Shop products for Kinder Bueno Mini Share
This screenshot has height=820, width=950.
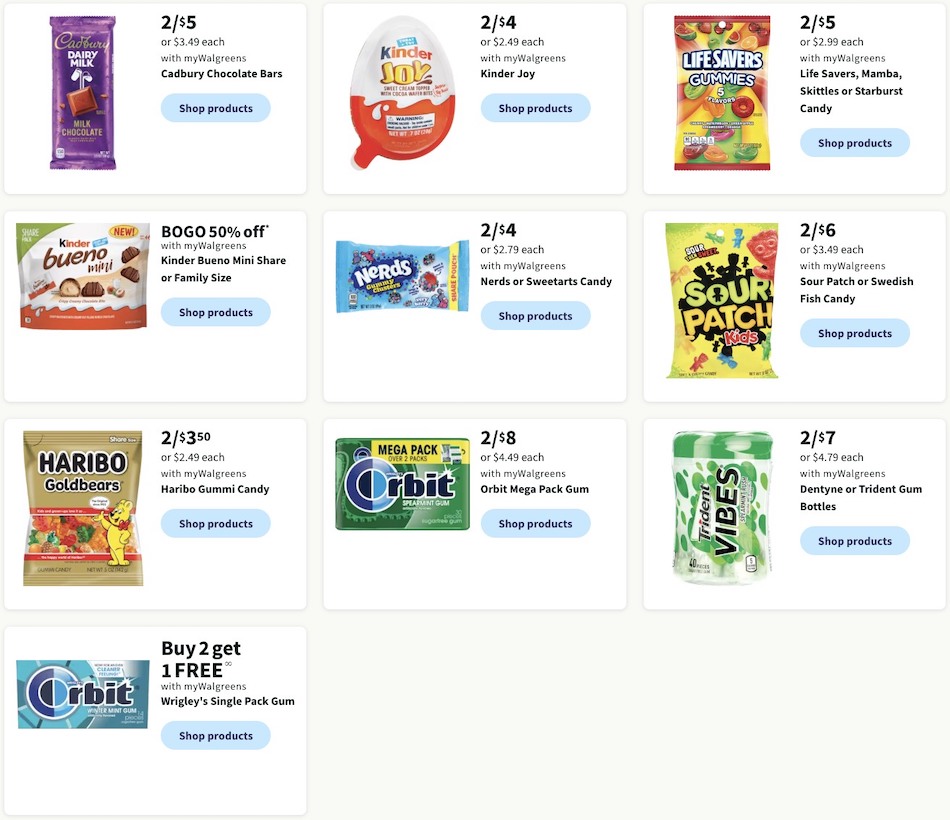point(216,313)
